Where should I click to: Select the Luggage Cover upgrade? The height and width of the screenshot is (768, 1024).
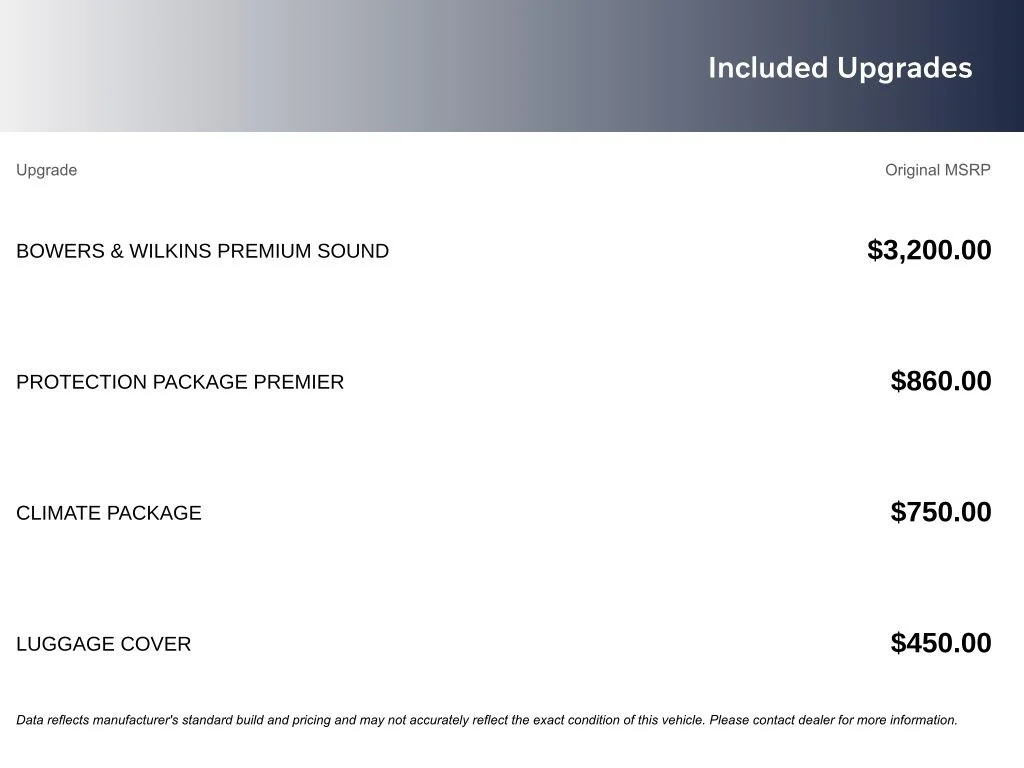pyautogui.click(x=104, y=644)
